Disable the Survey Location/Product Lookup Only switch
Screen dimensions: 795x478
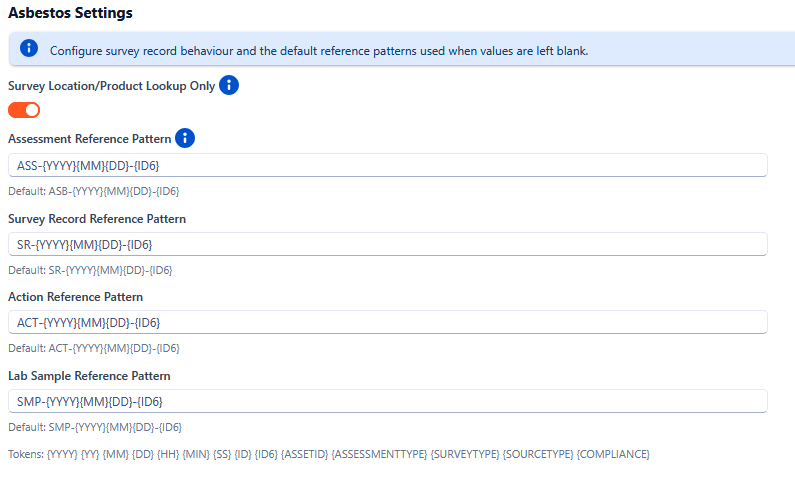[x=24, y=110]
